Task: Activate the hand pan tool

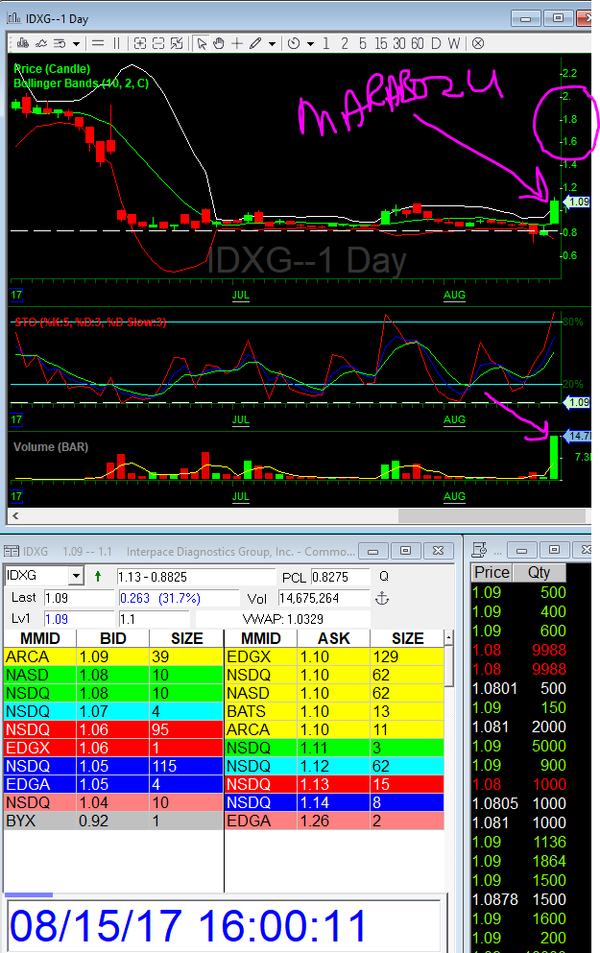Action: (219, 43)
